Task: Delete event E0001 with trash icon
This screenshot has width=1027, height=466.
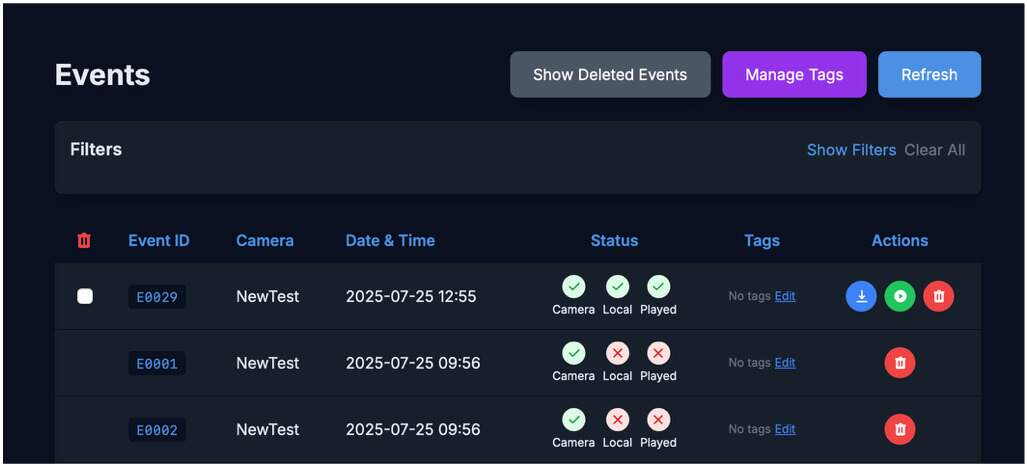Action: pos(900,363)
